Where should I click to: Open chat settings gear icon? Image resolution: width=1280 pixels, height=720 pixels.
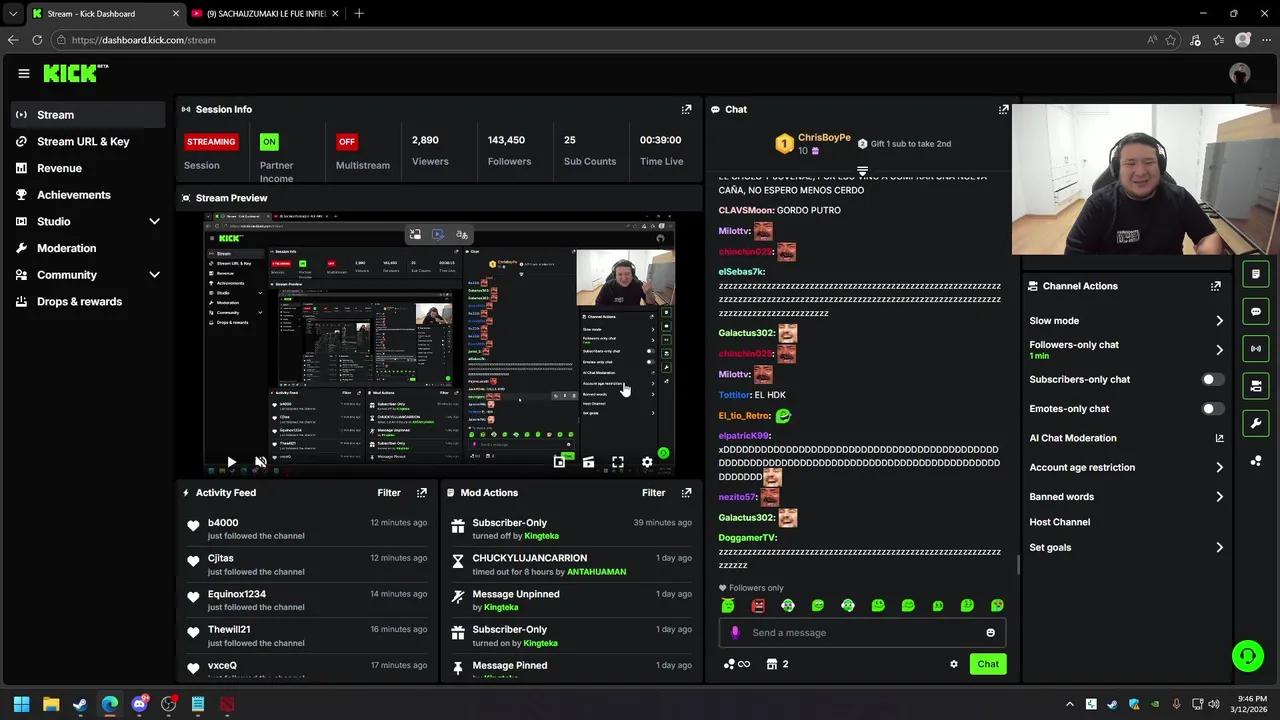954,664
